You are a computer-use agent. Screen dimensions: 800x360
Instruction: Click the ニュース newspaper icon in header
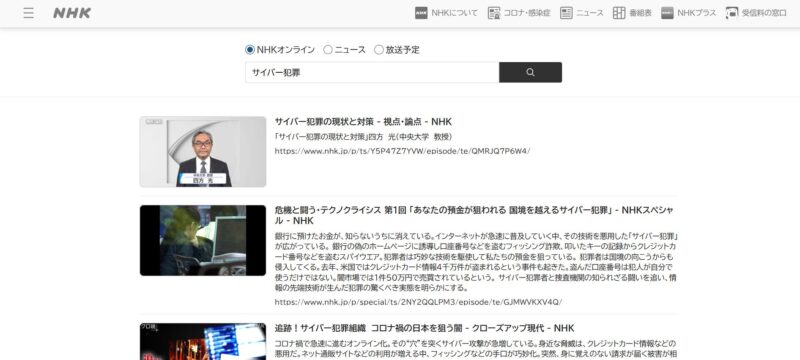point(566,13)
